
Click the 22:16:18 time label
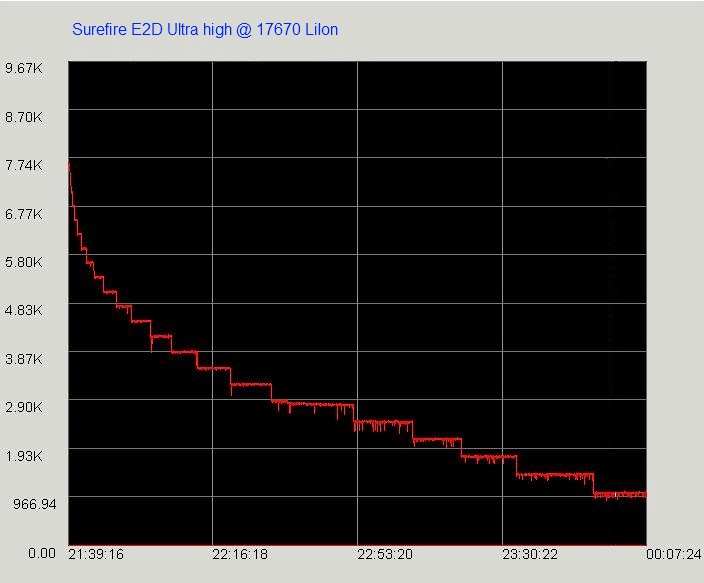[240, 554]
